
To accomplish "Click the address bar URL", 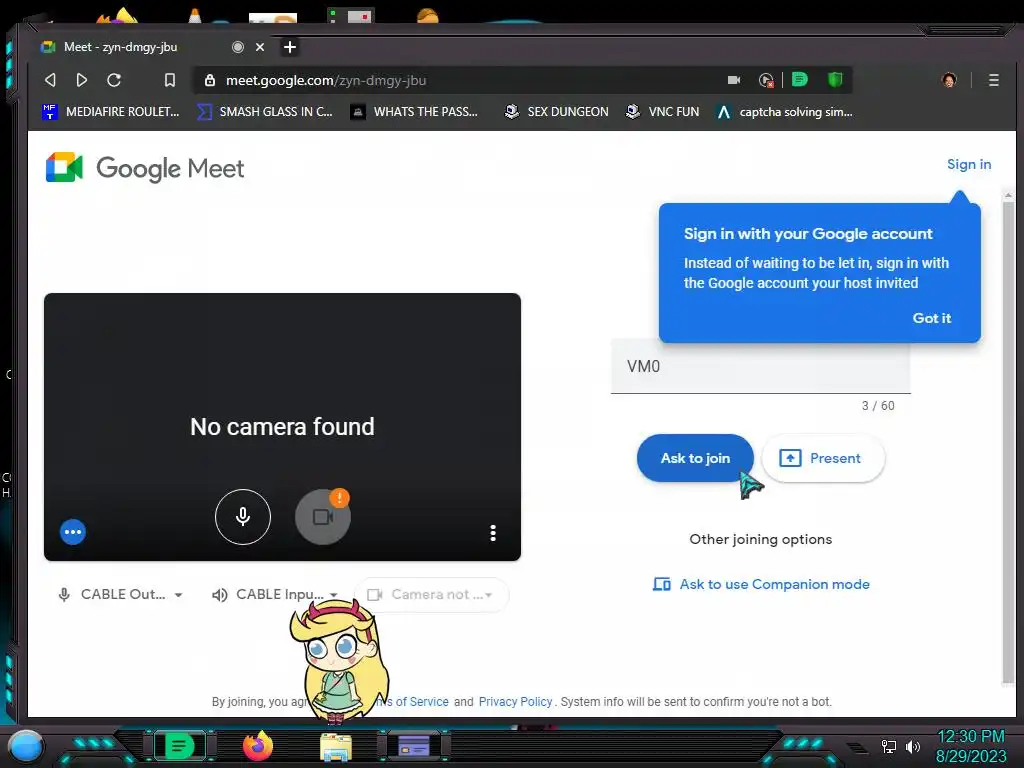I will pyautogui.click(x=326, y=80).
